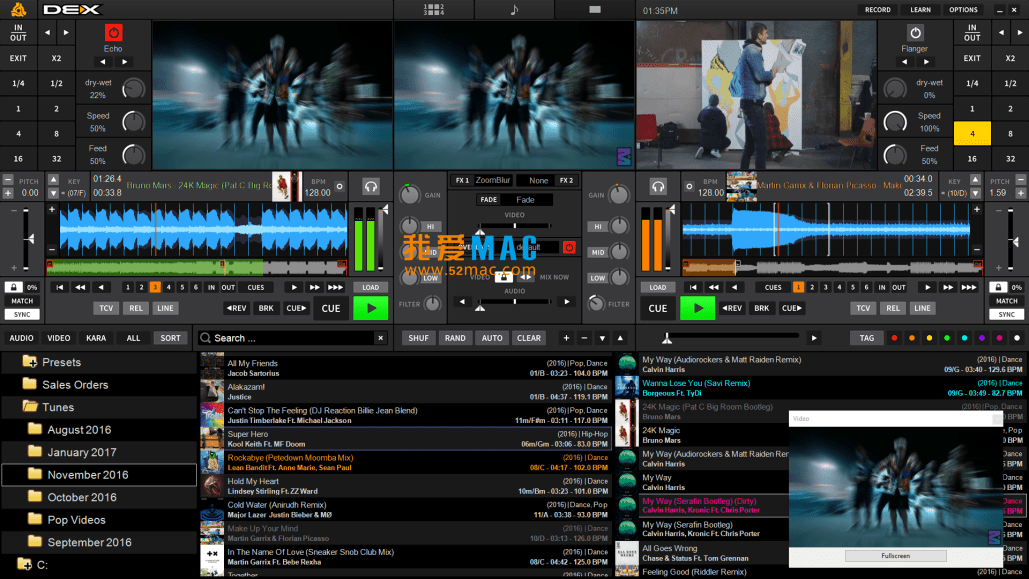Switch to VIDEO filter tab
The image size is (1029, 579).
[x=58, y=338]
